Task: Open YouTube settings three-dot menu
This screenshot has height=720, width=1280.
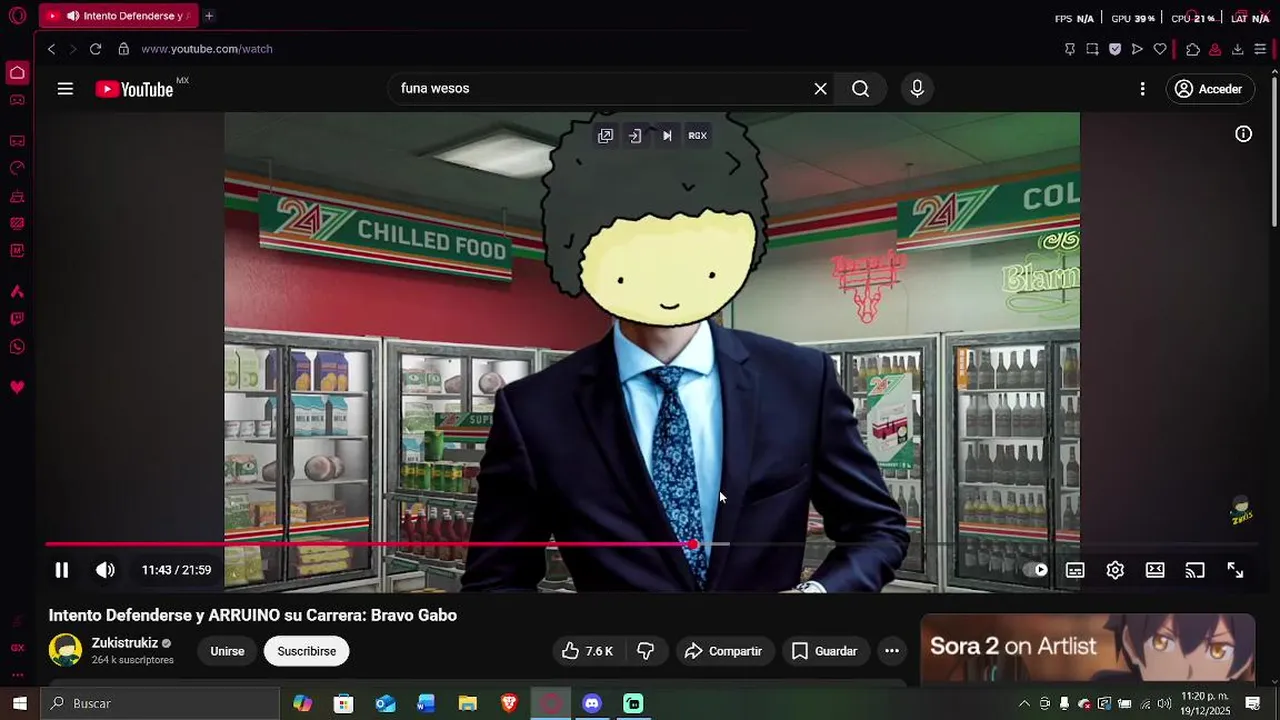Action: coord(1142,89)
